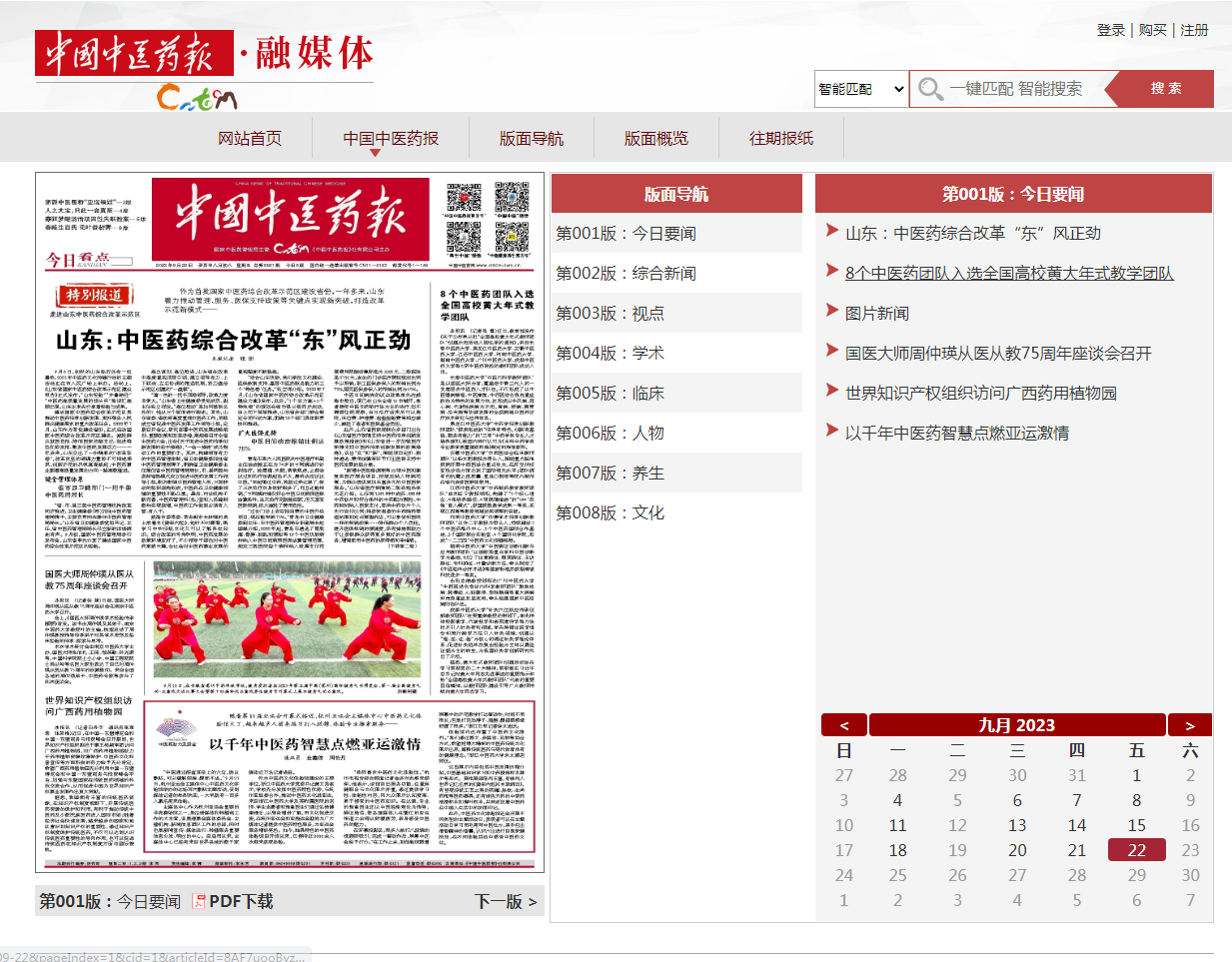The image size is (1232, 962).
Task: Click the 九月 2023 calendar header
Action: 1017,725
